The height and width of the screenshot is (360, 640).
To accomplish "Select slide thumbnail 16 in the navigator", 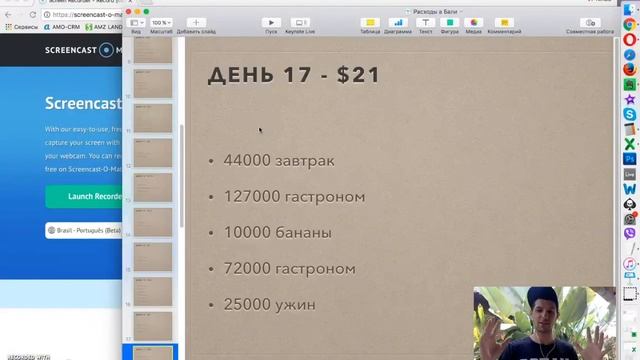I will point(153,291).
